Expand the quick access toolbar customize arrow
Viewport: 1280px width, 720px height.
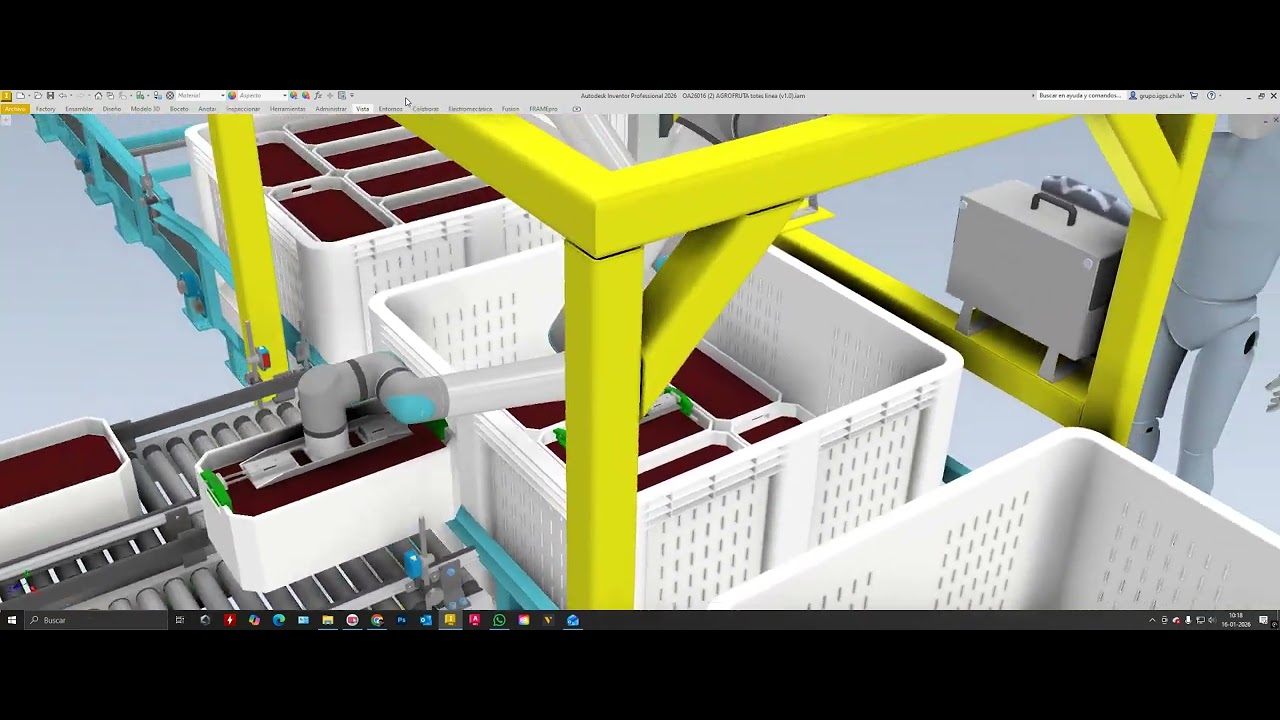(x=352, y=96)
